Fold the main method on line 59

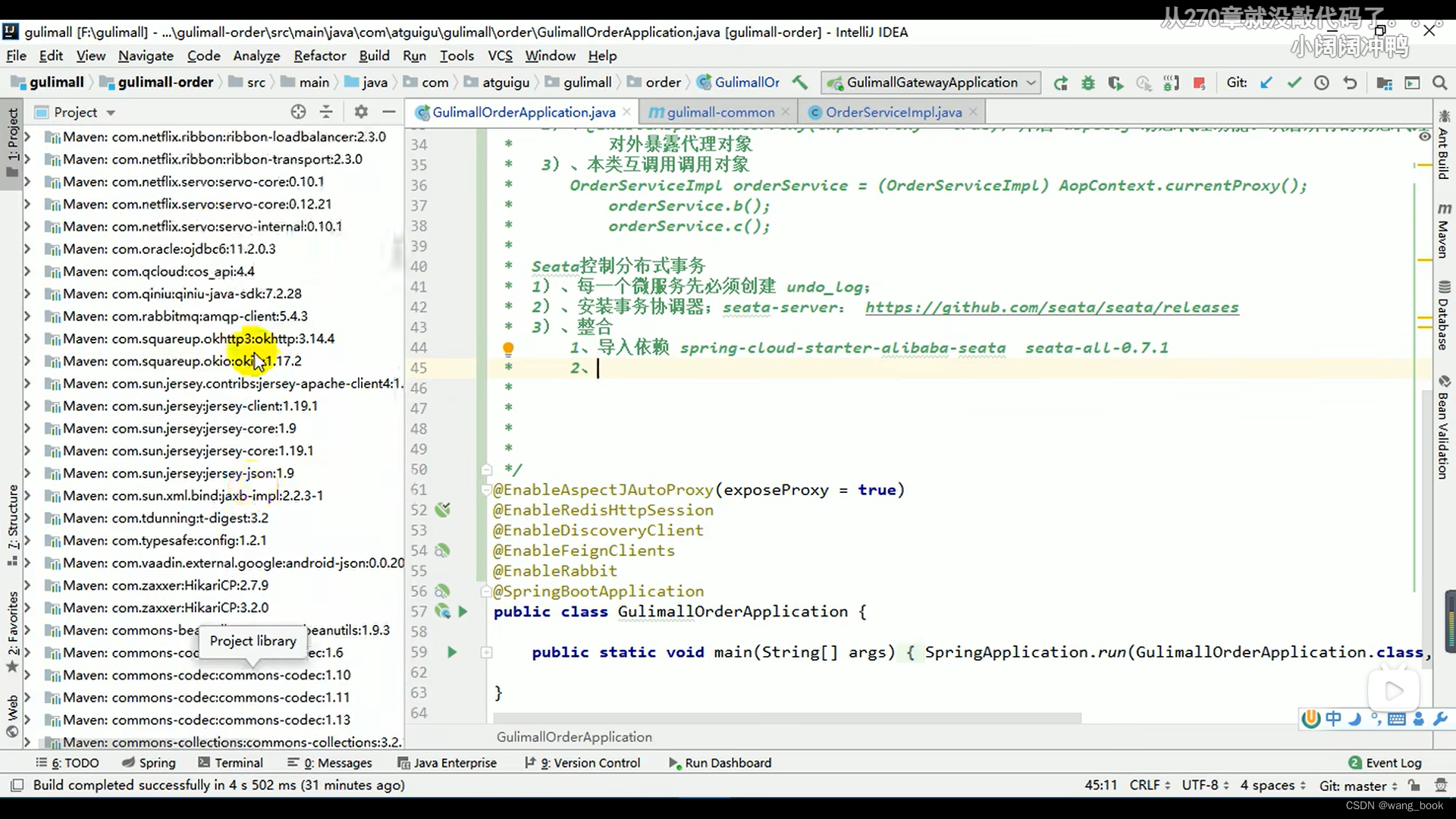pos(487,652)
